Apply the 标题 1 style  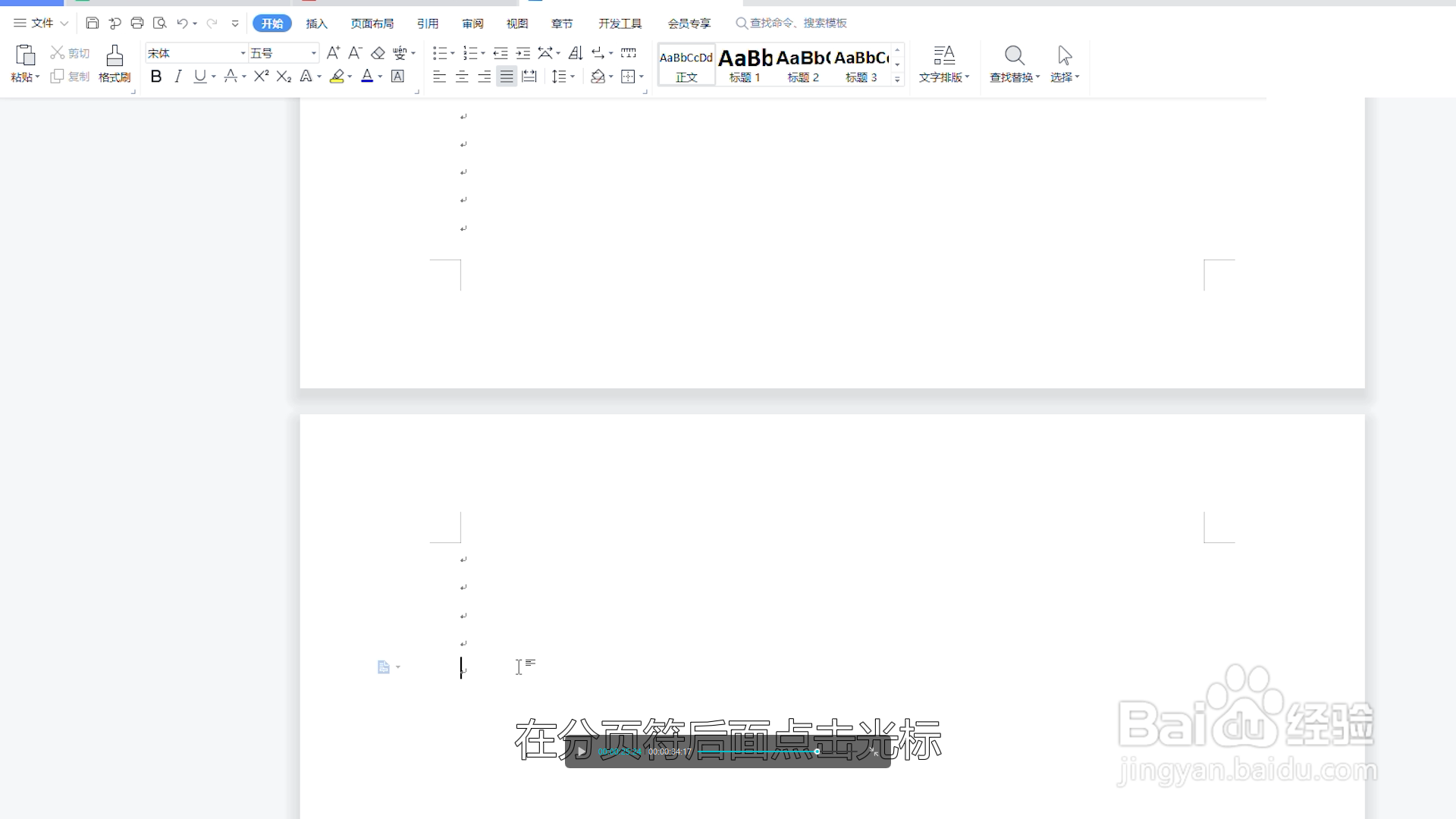pos(745,64)
